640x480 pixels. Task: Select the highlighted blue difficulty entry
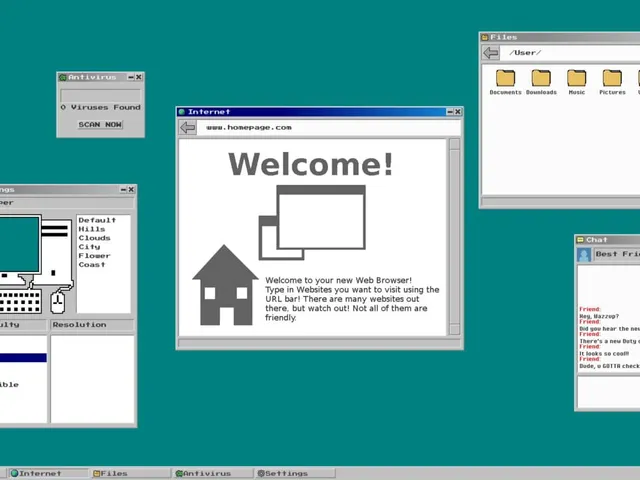tap(23, 358)
